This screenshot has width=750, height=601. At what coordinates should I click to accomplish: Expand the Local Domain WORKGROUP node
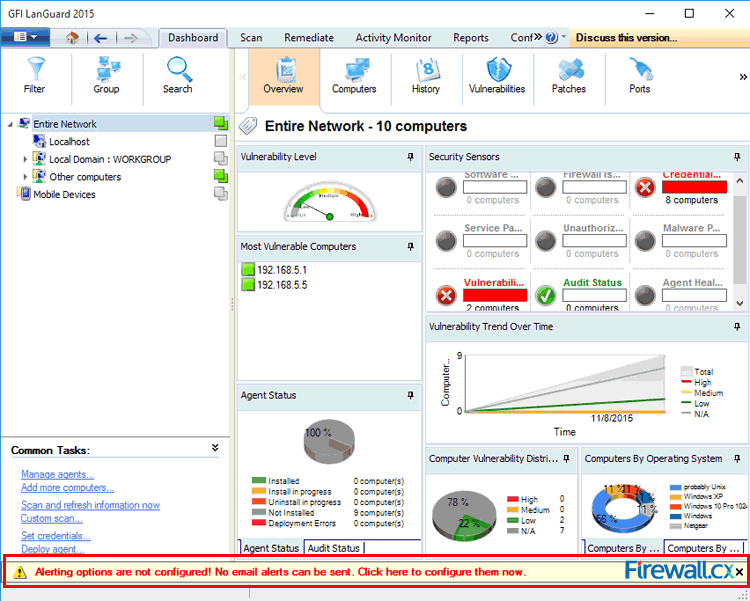(x=25, y=159)
